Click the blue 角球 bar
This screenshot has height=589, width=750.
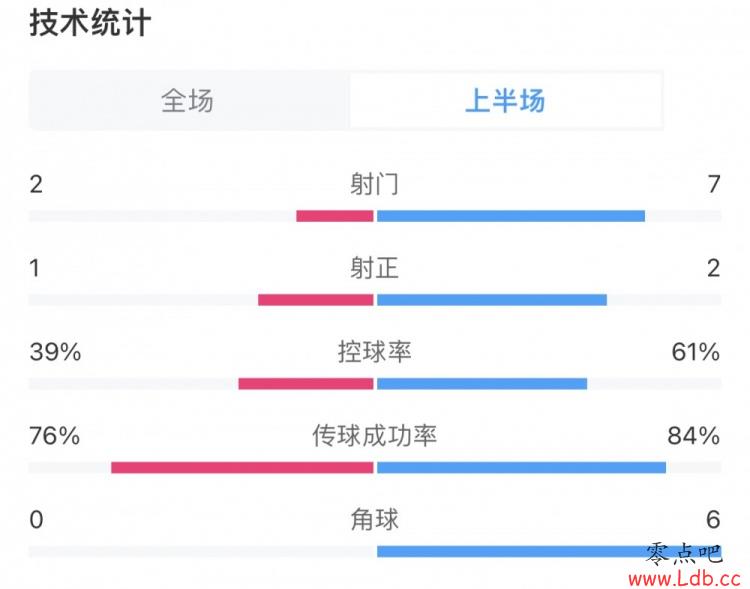(x=549, y=552)
